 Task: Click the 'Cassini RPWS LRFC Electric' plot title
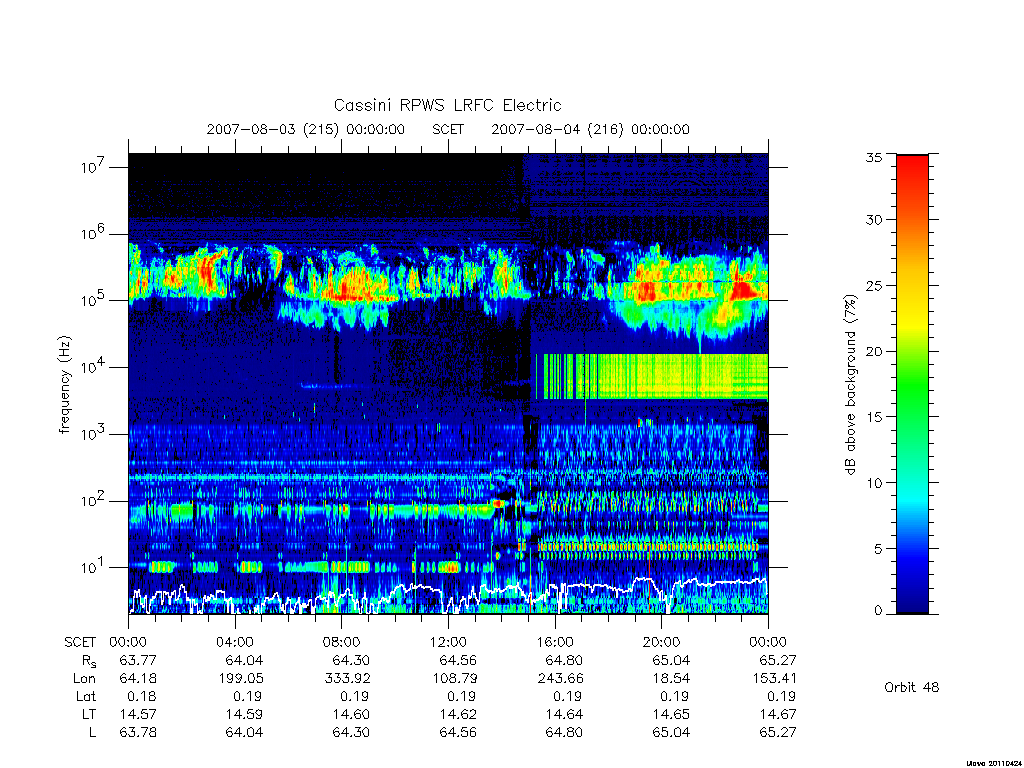(x=447, y=105)
